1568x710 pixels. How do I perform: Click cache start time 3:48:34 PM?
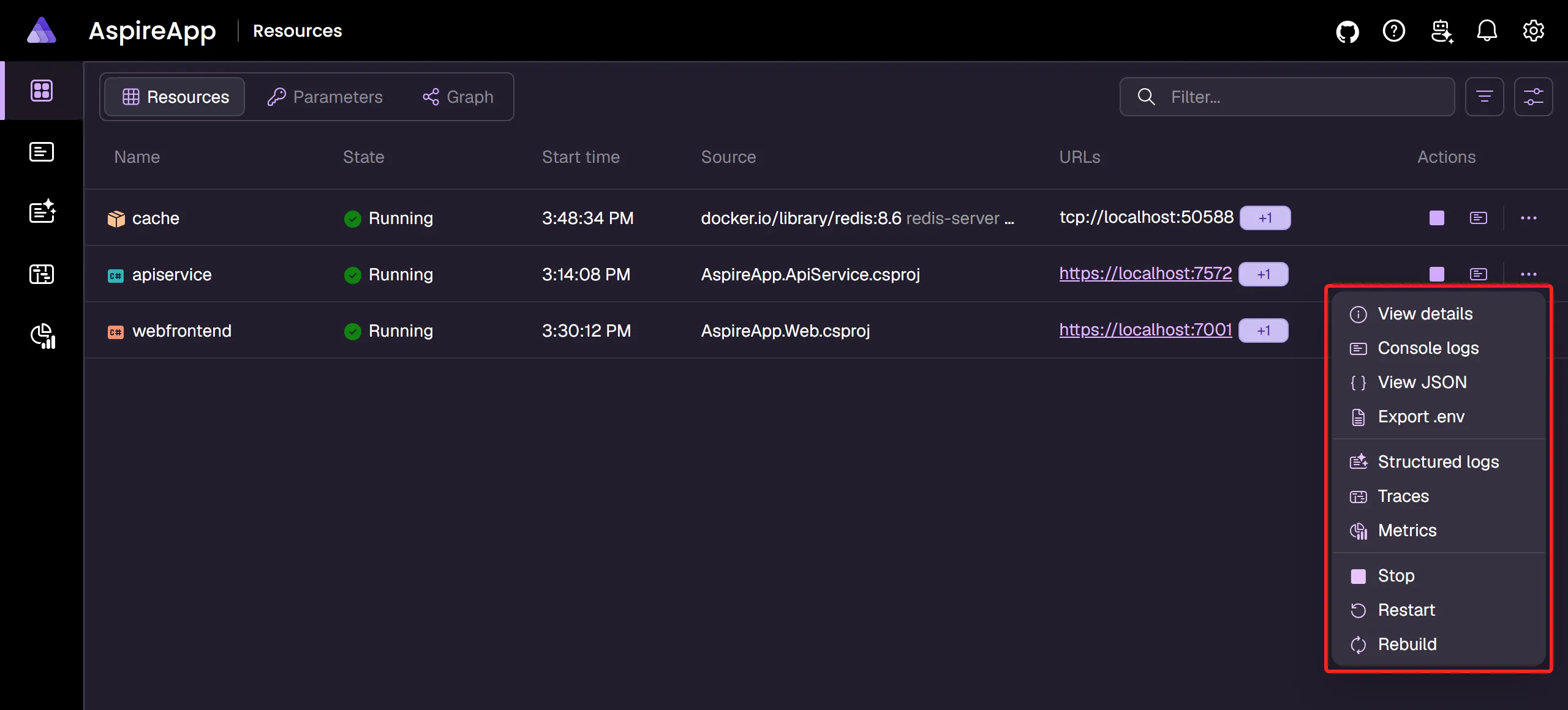587,219
